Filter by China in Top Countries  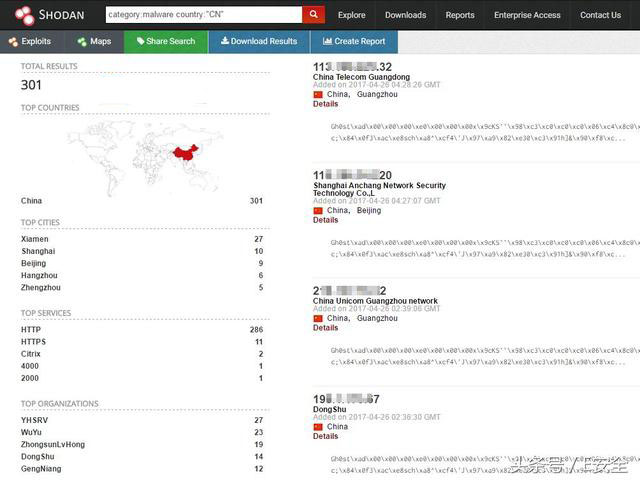(x=142, y=201)
